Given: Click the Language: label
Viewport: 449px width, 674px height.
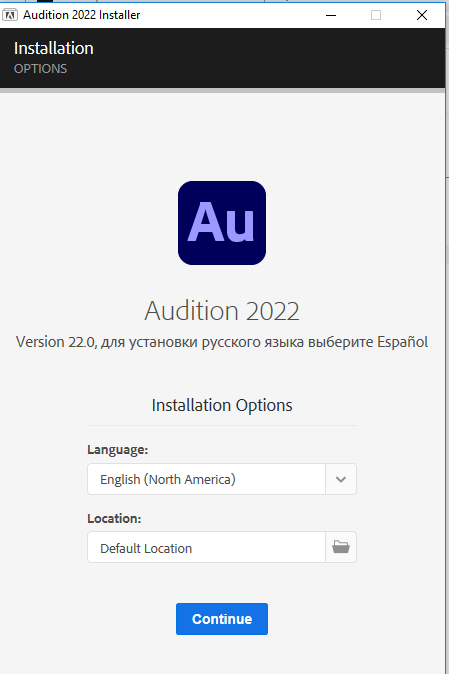Looking at the screenshot, I should coord(117,450).
